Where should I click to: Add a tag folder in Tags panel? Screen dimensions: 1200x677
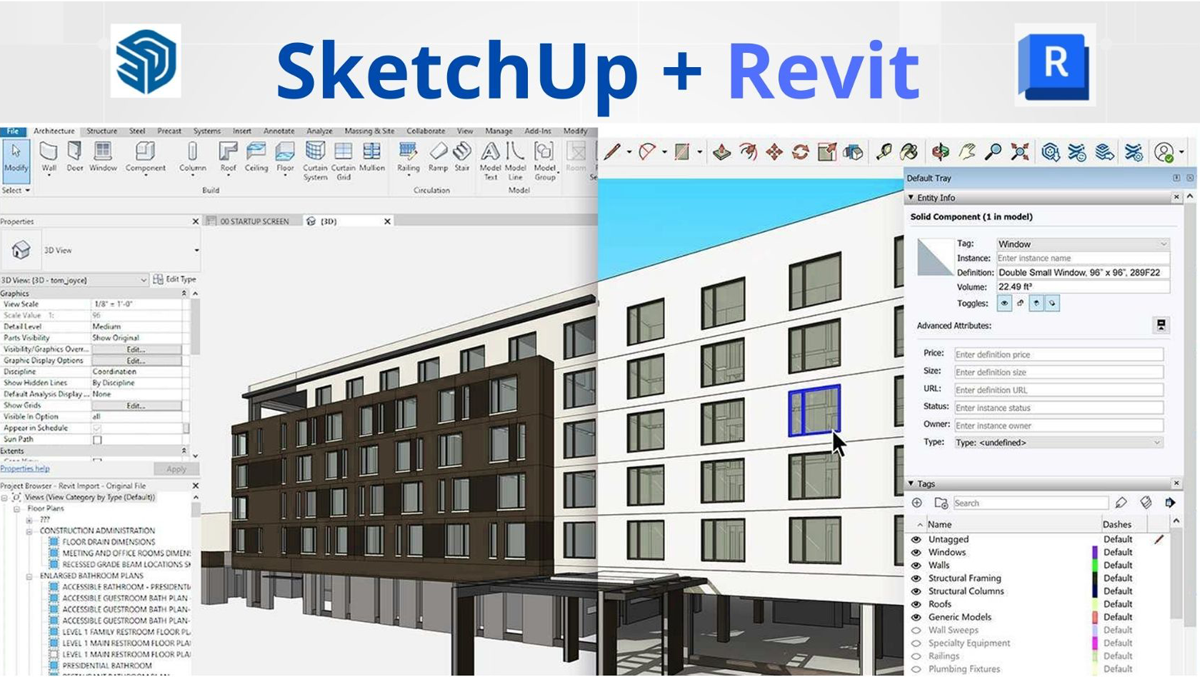coord(941,503)
